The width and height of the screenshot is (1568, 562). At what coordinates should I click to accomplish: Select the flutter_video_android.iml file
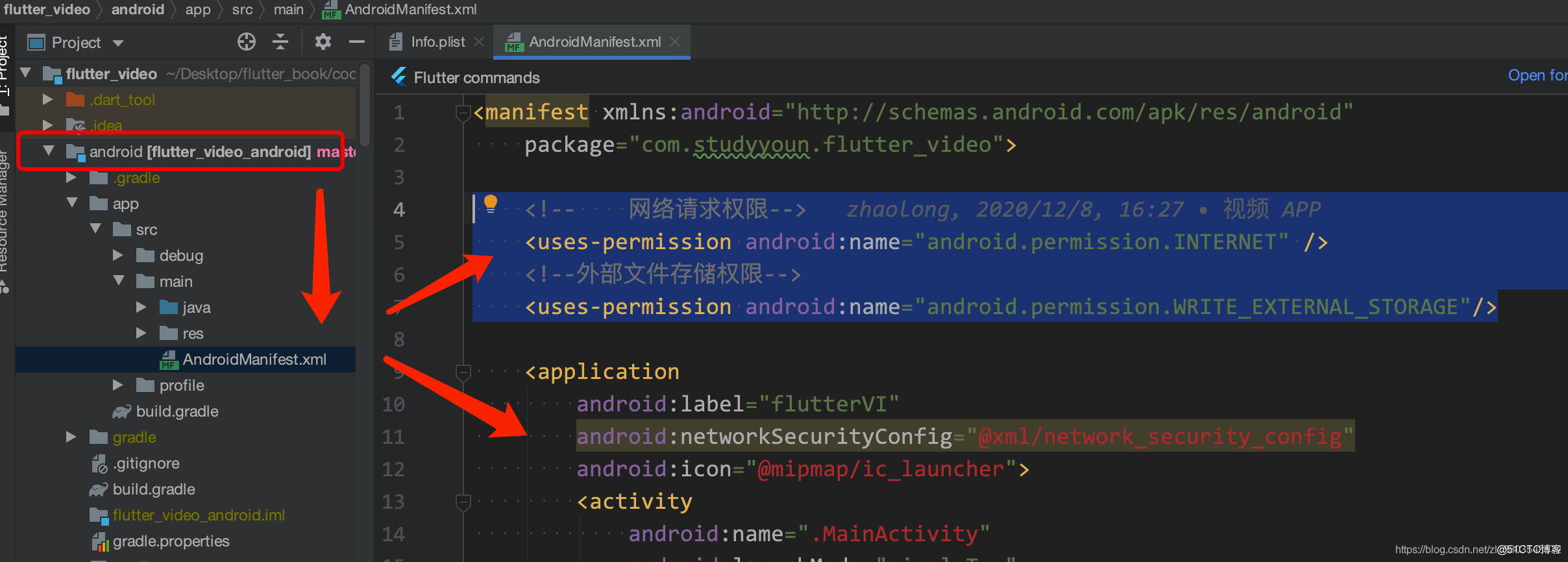(x=199, y=515)
